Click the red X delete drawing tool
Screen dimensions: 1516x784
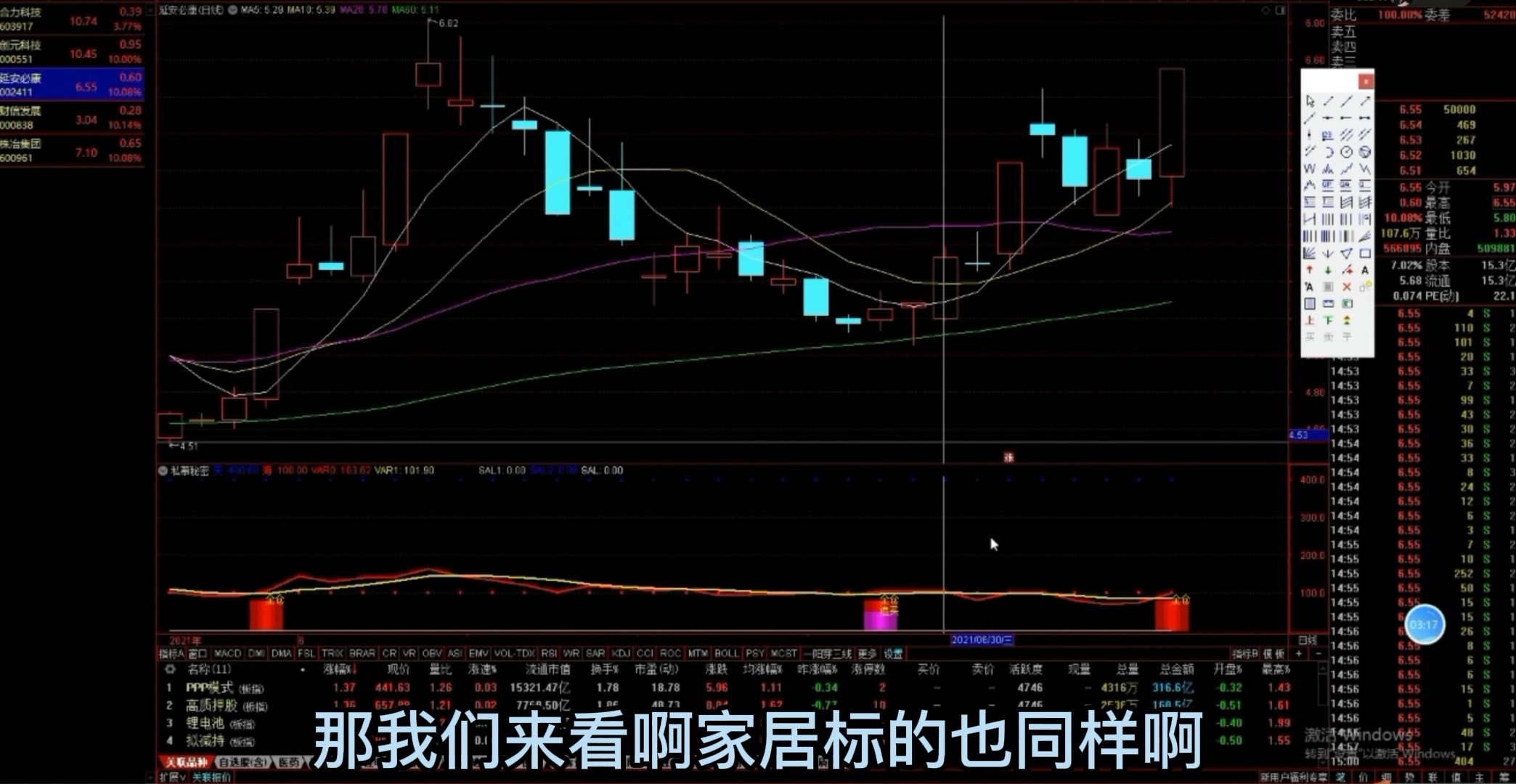(x=1346, y=287)
